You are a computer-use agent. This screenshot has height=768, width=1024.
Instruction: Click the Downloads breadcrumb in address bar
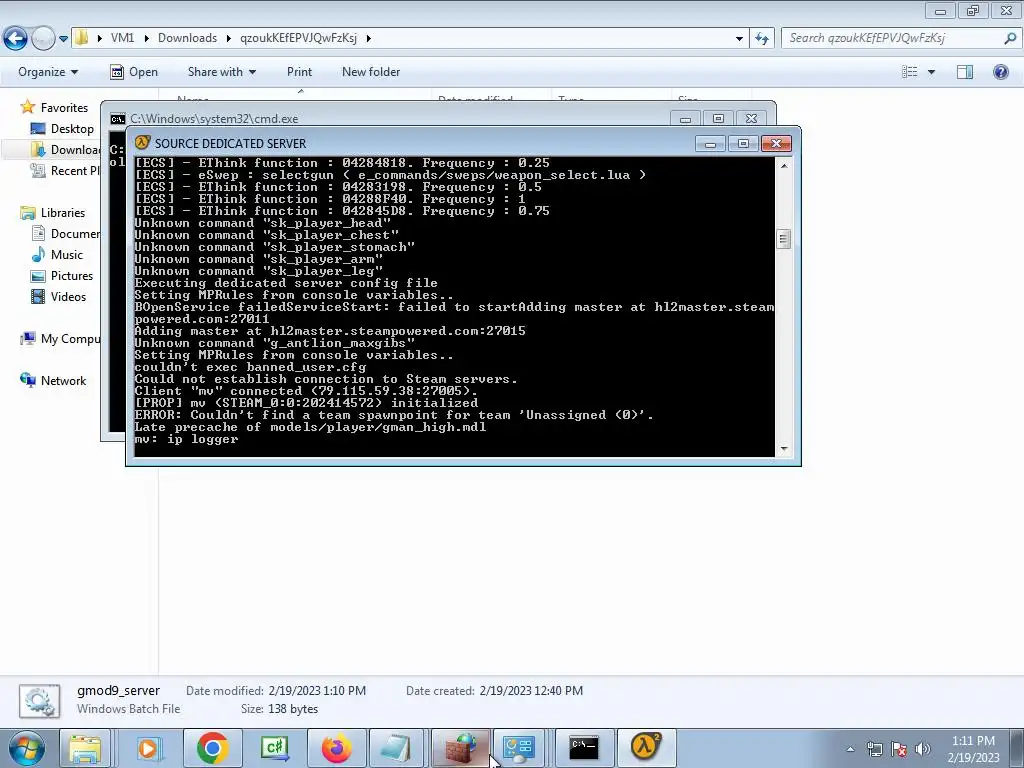click(x=187, y=38)
